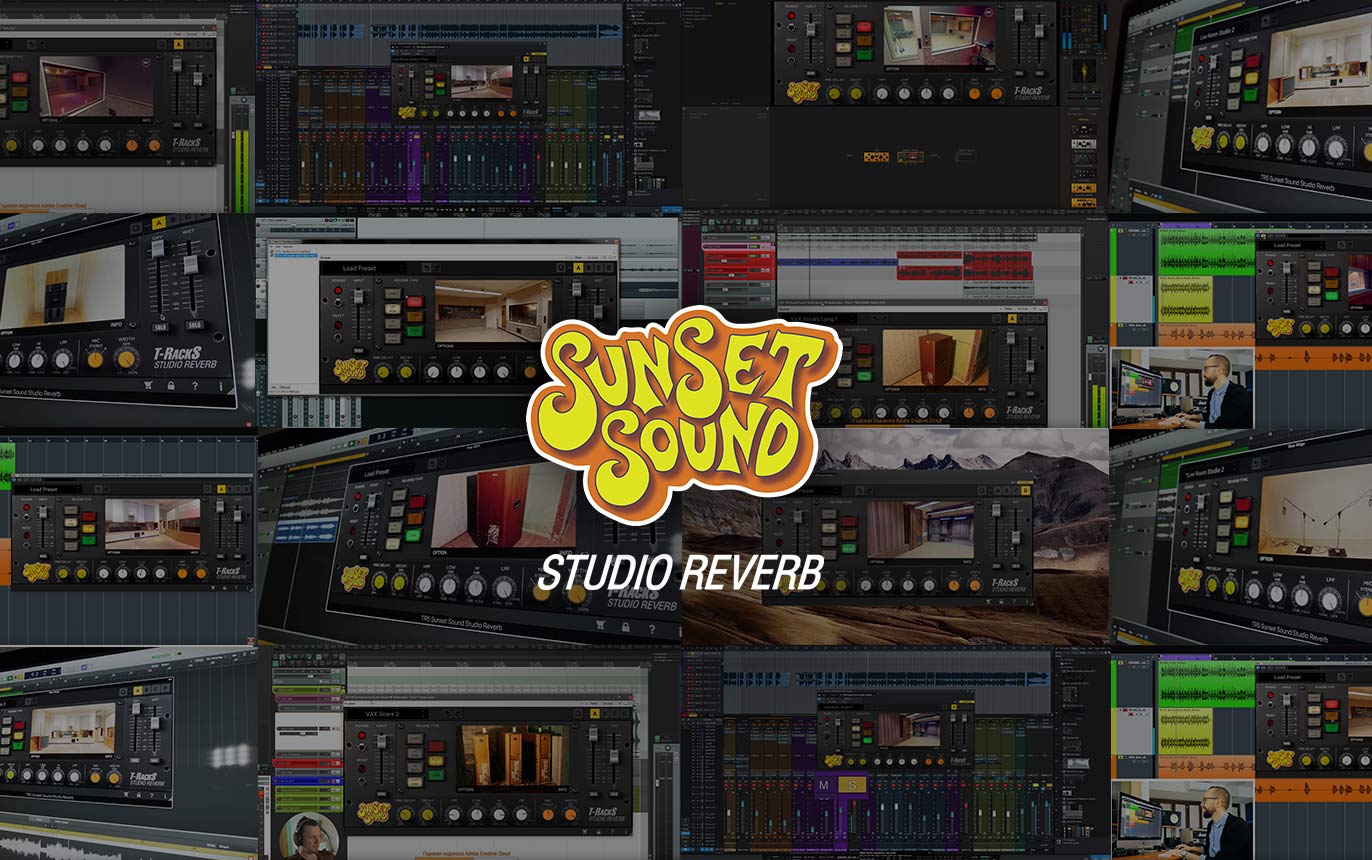Select preset slot A in VAX Snare 2 plugin
1372x860 pixels.
click(595, 714)
